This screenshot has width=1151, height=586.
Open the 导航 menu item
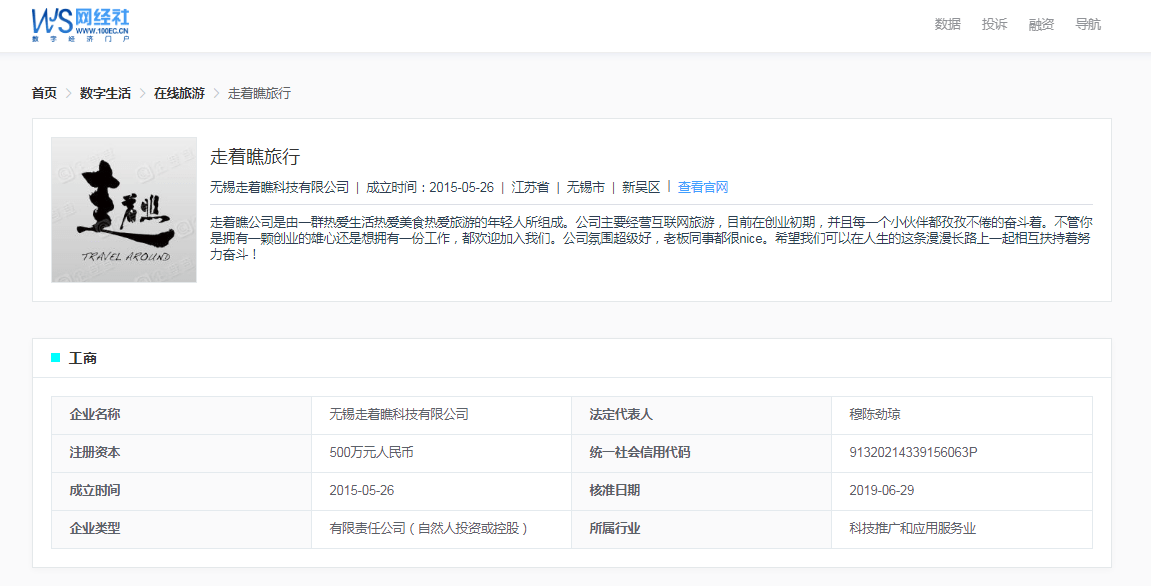pos(1088,25)
